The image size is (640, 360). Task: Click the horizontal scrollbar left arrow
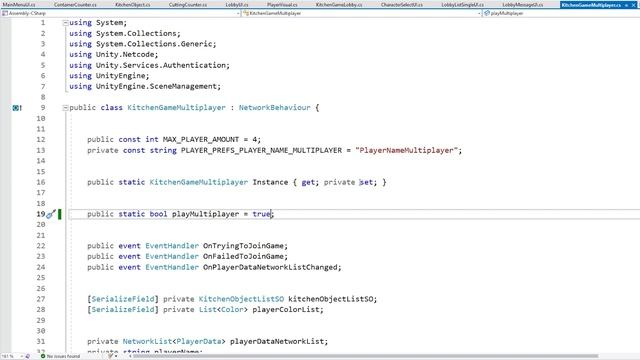(130, 356)
